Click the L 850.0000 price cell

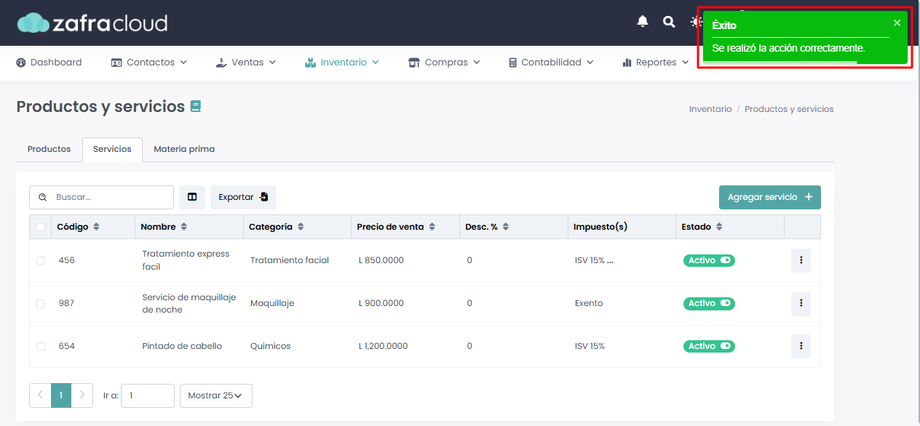pyautogui.click(x=381, y=261)
